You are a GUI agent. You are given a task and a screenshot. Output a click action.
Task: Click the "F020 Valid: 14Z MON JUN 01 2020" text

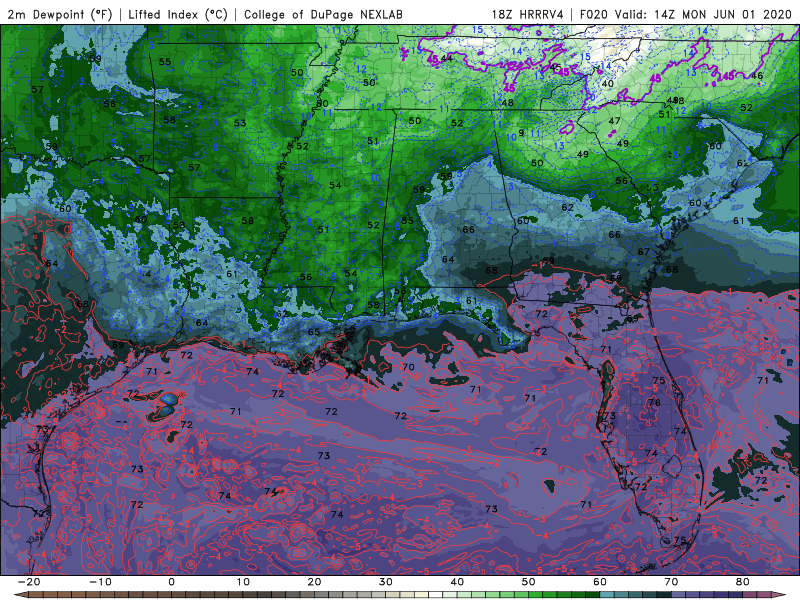click(686, 14)
